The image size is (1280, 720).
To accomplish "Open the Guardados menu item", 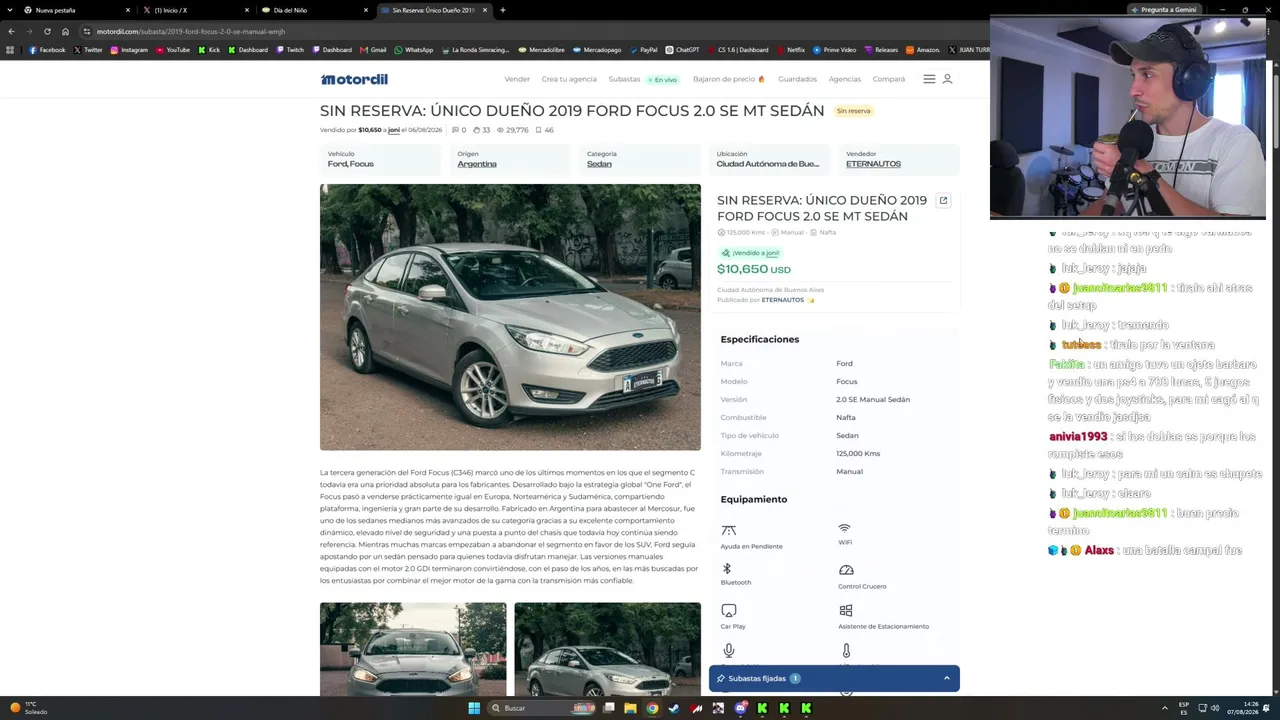I will tap(797, 79).
